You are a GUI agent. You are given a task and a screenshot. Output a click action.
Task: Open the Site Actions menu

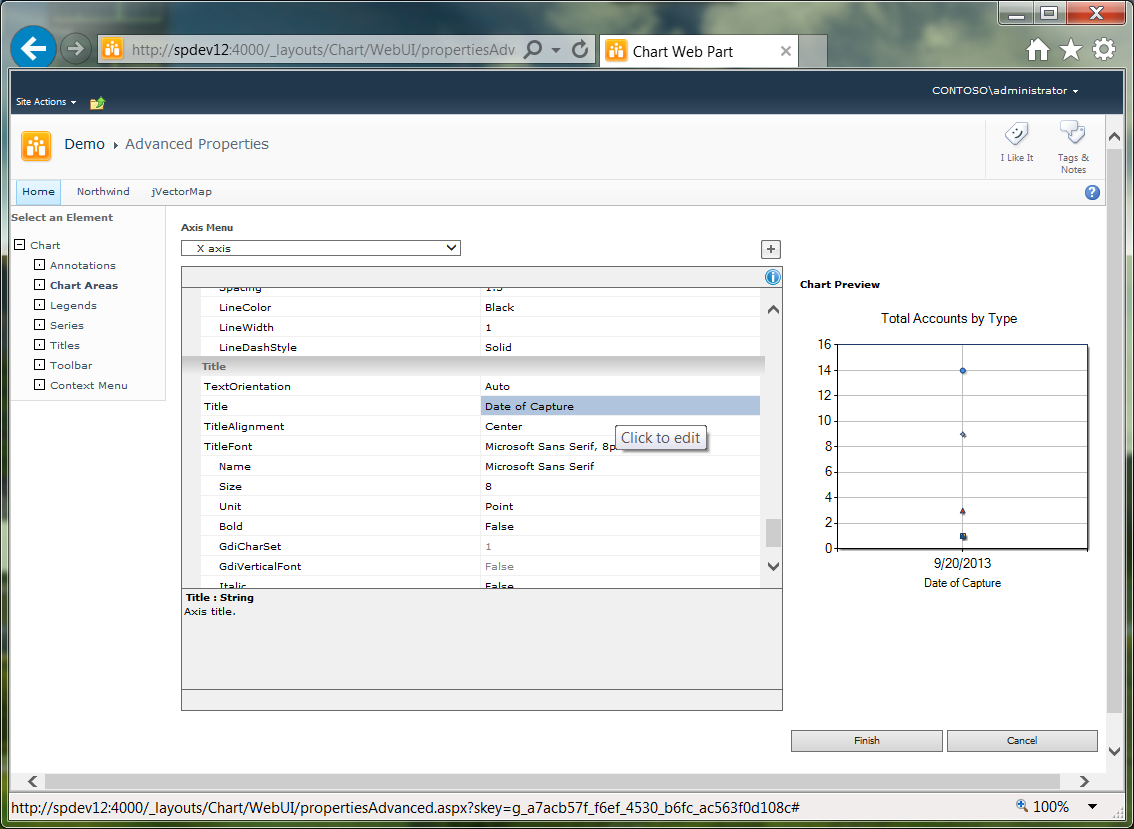click(x=46, y=102)
